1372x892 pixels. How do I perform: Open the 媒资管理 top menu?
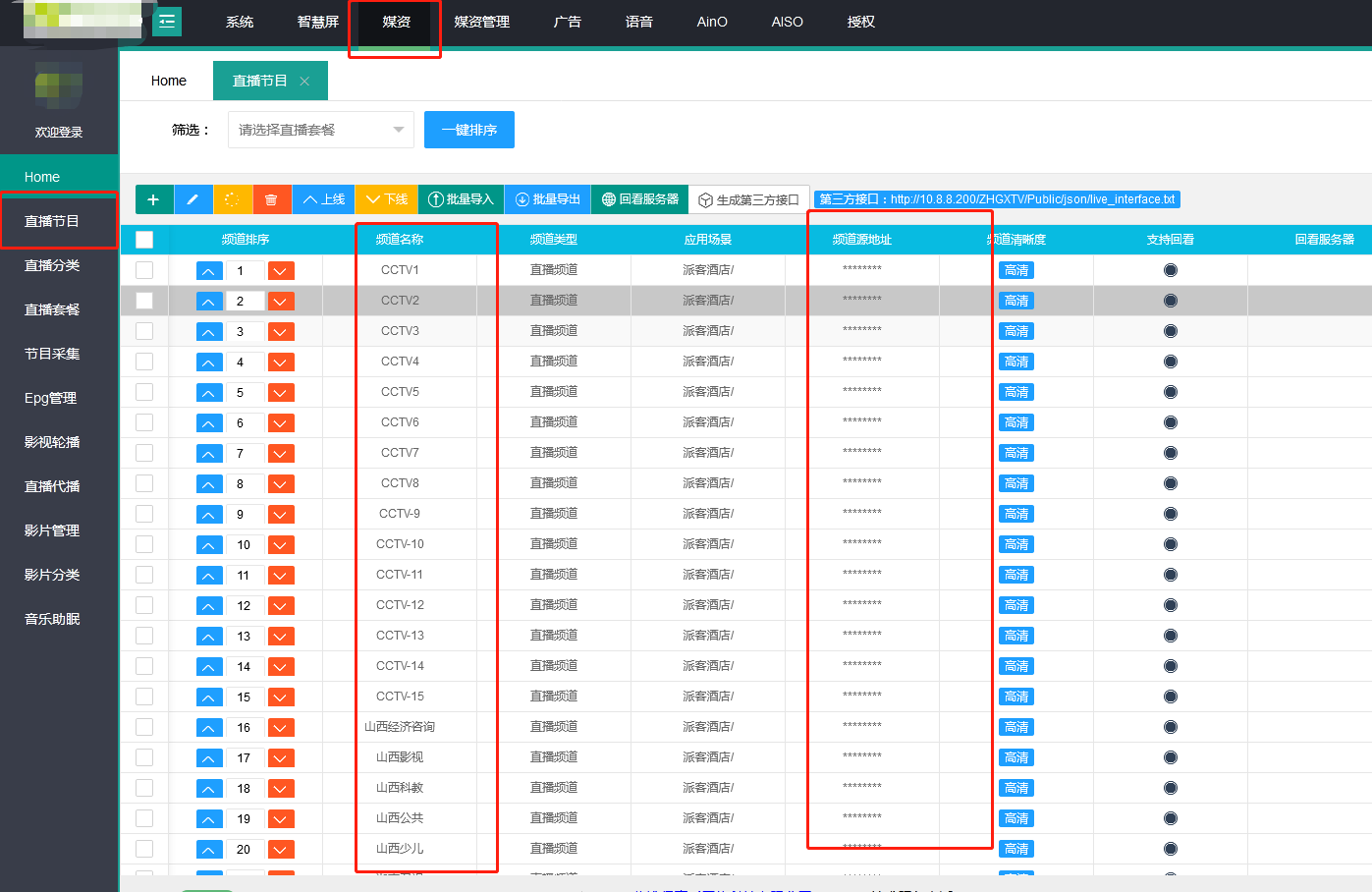pyautogui.click(x=481, y=22)
